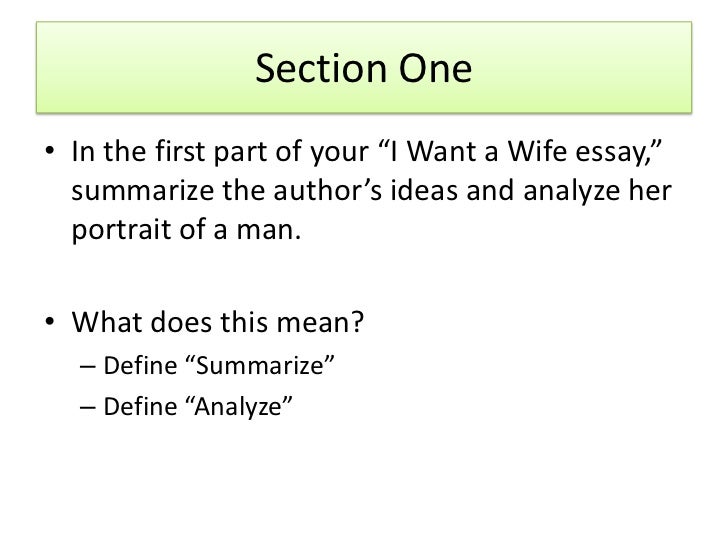
Task: Click the word "first" in the opening line
Action: (180, 151)
